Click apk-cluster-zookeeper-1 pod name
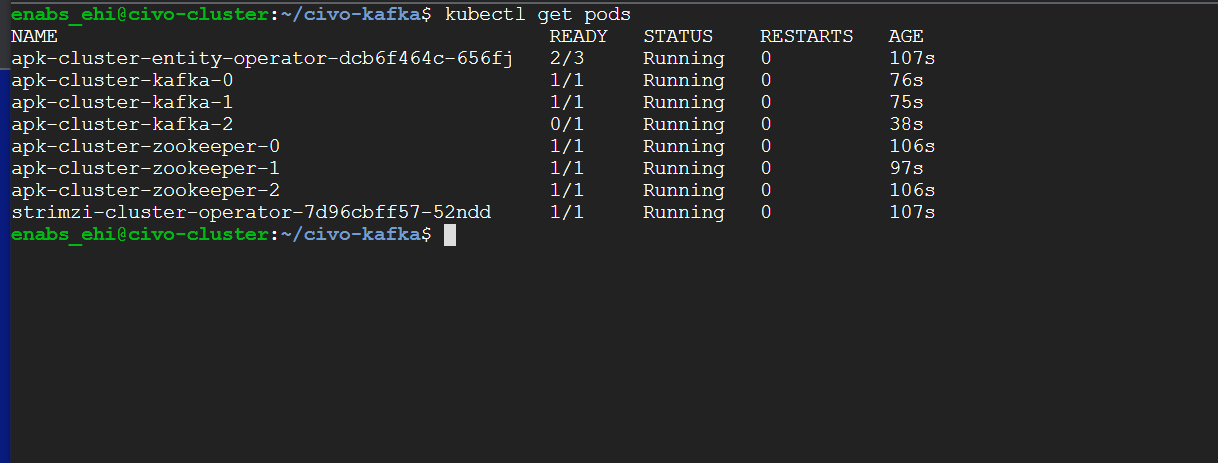 click(145, 168)
